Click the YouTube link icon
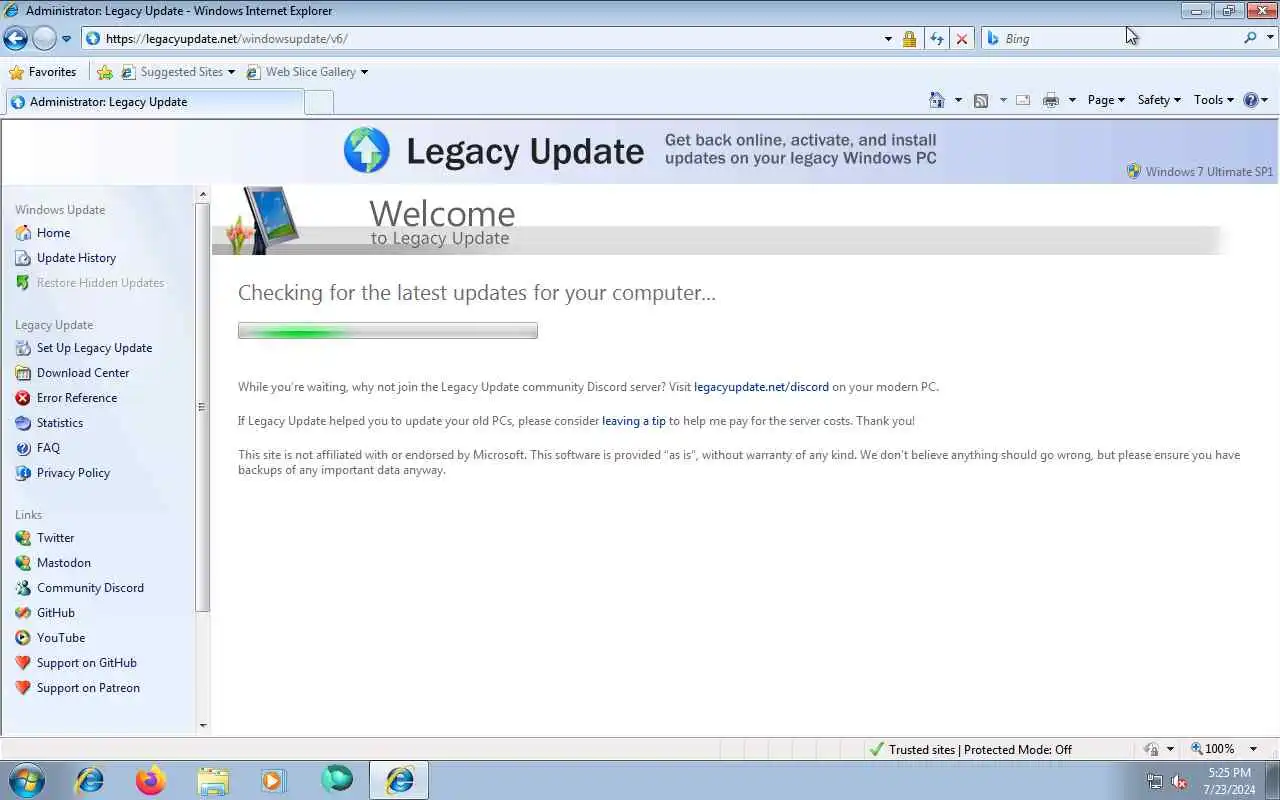 [x=23, y=638]
